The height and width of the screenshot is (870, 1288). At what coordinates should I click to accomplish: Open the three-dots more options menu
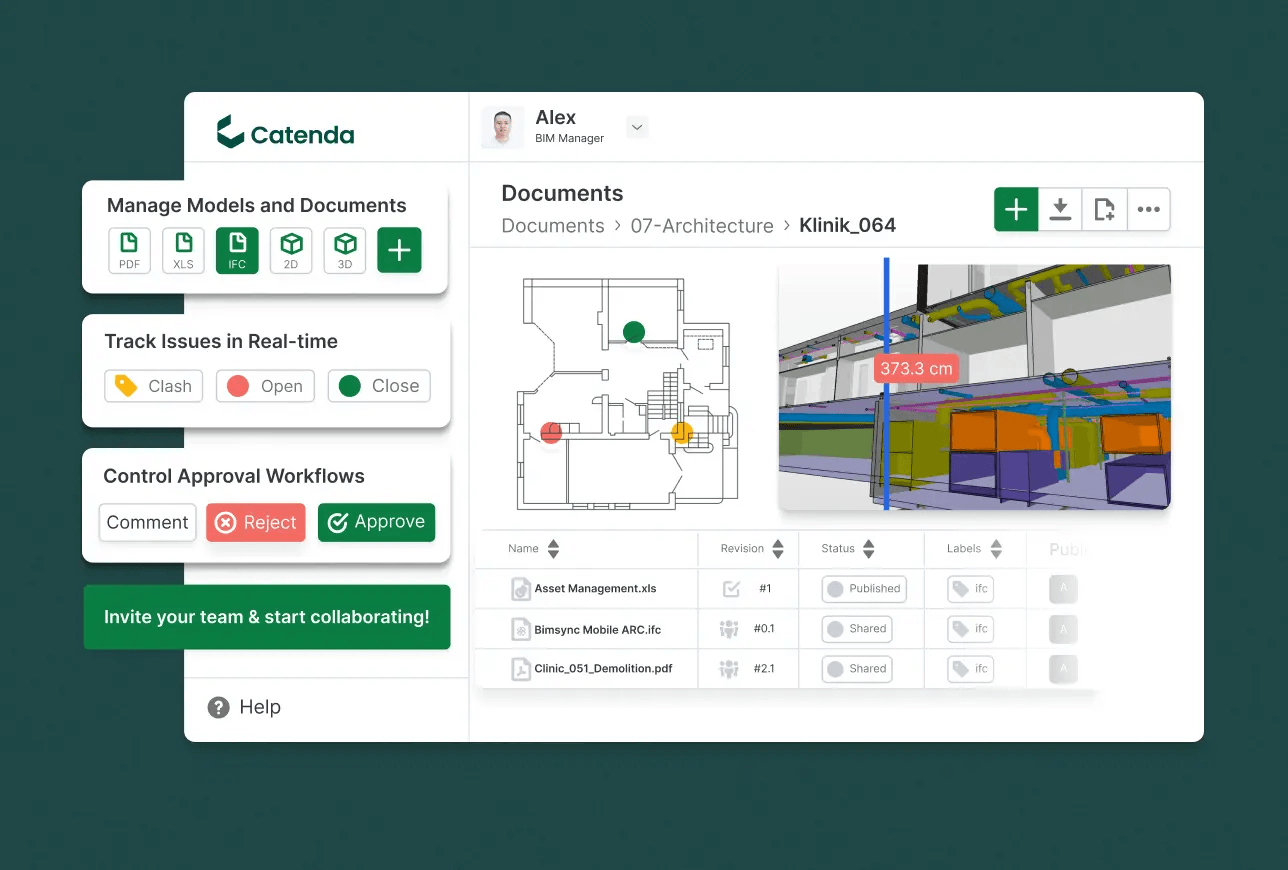(1148, 210)
